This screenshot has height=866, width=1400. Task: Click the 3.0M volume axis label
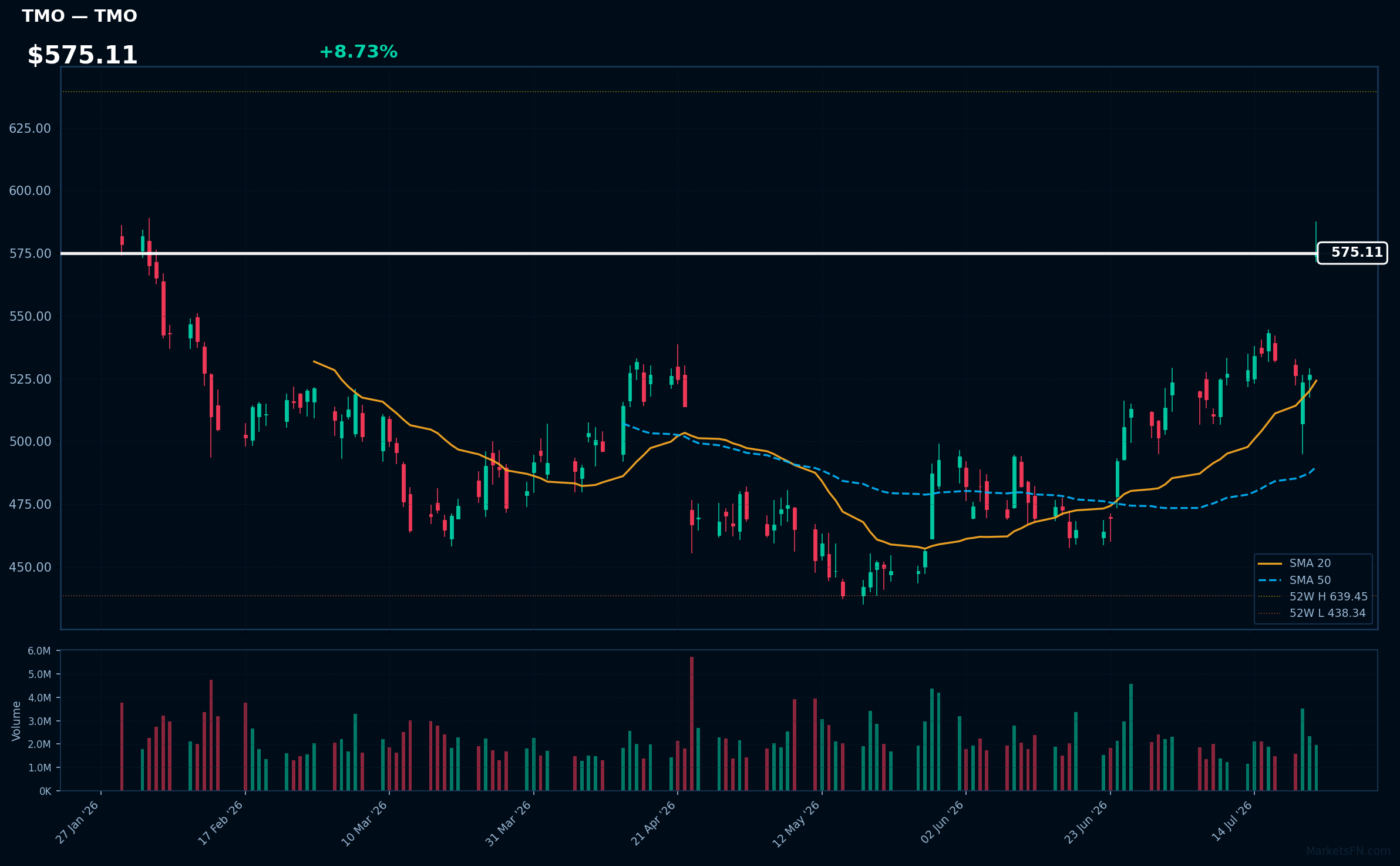pyautogui.click(x=39, y=721)
